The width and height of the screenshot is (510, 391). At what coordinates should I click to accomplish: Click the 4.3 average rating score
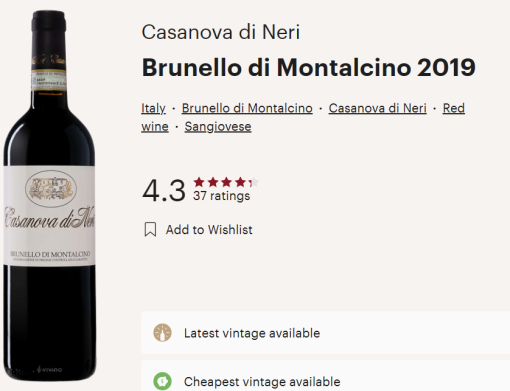[164, 191]
